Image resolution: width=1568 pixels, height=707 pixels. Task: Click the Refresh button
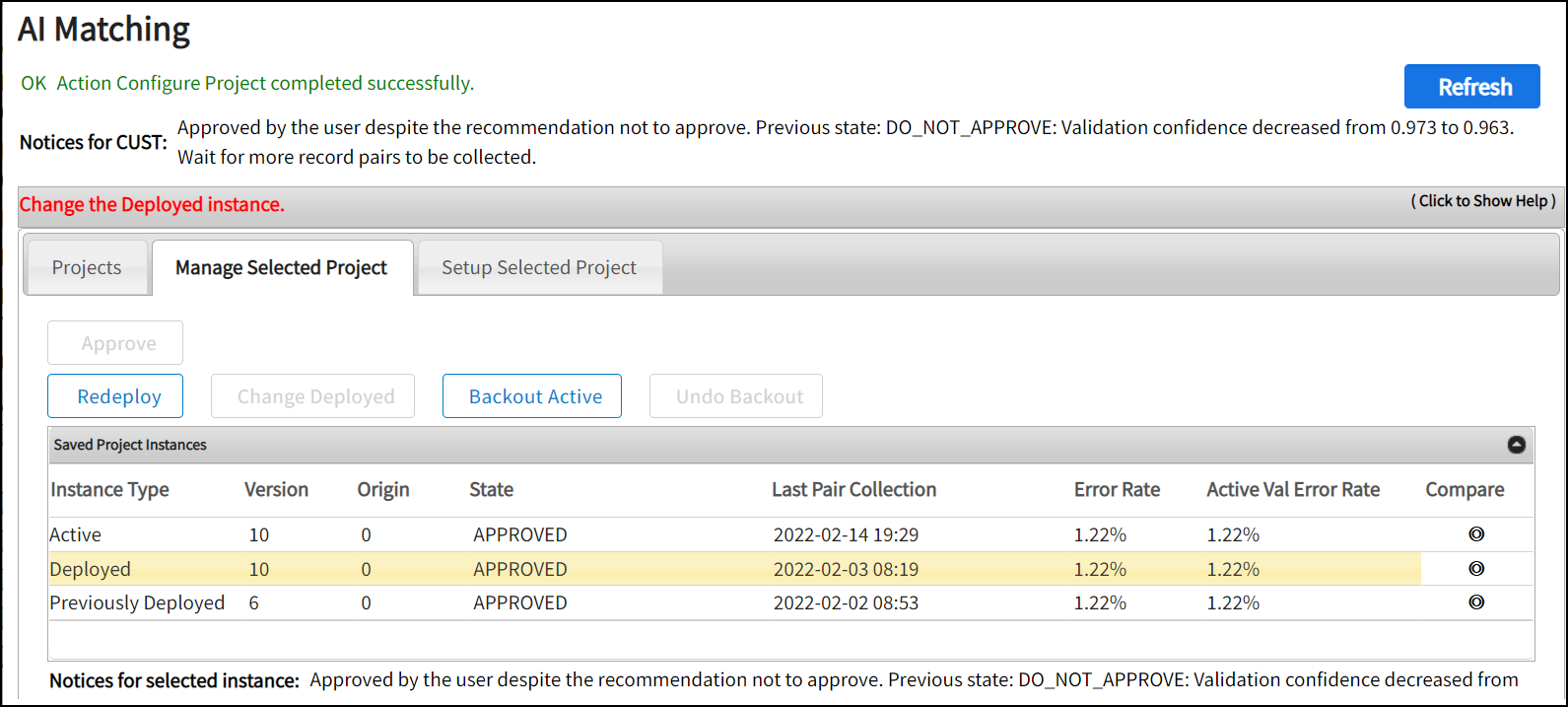coord(1471,87)
